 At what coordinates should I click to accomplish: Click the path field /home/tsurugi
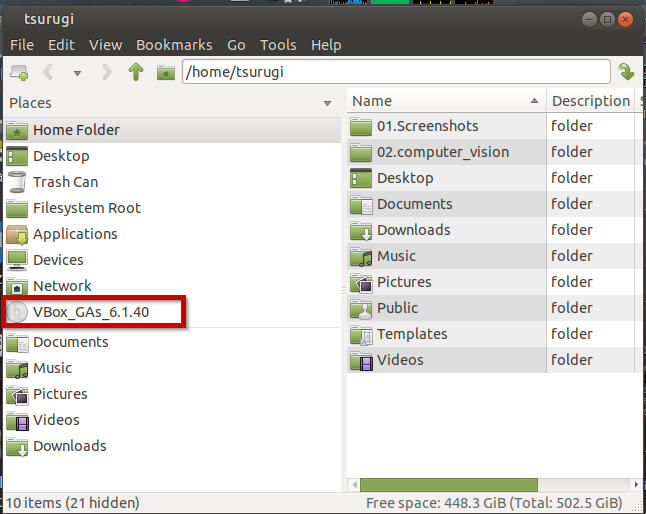[x=396, y=72]
